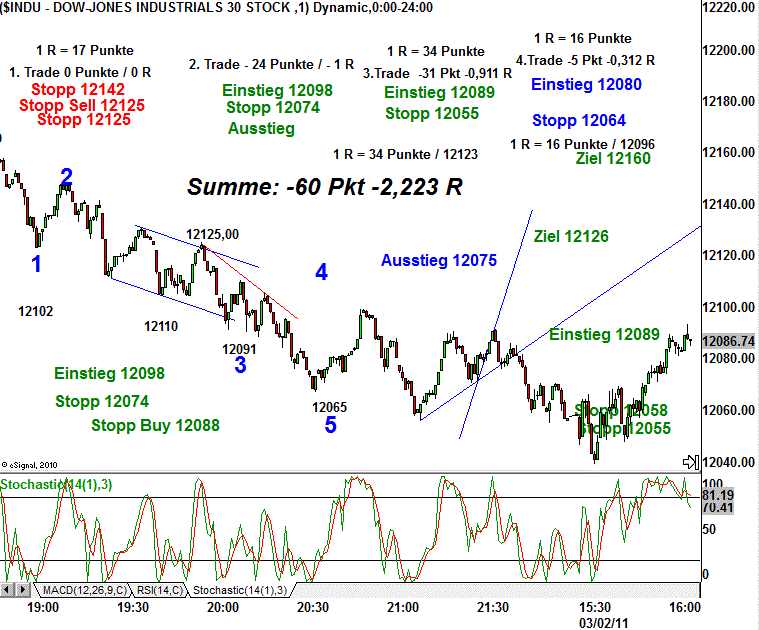This screenshot has width=759, height=630.
Task: Select the Stopp Buy 12088 annotation
Action: [x=155, y=425]
